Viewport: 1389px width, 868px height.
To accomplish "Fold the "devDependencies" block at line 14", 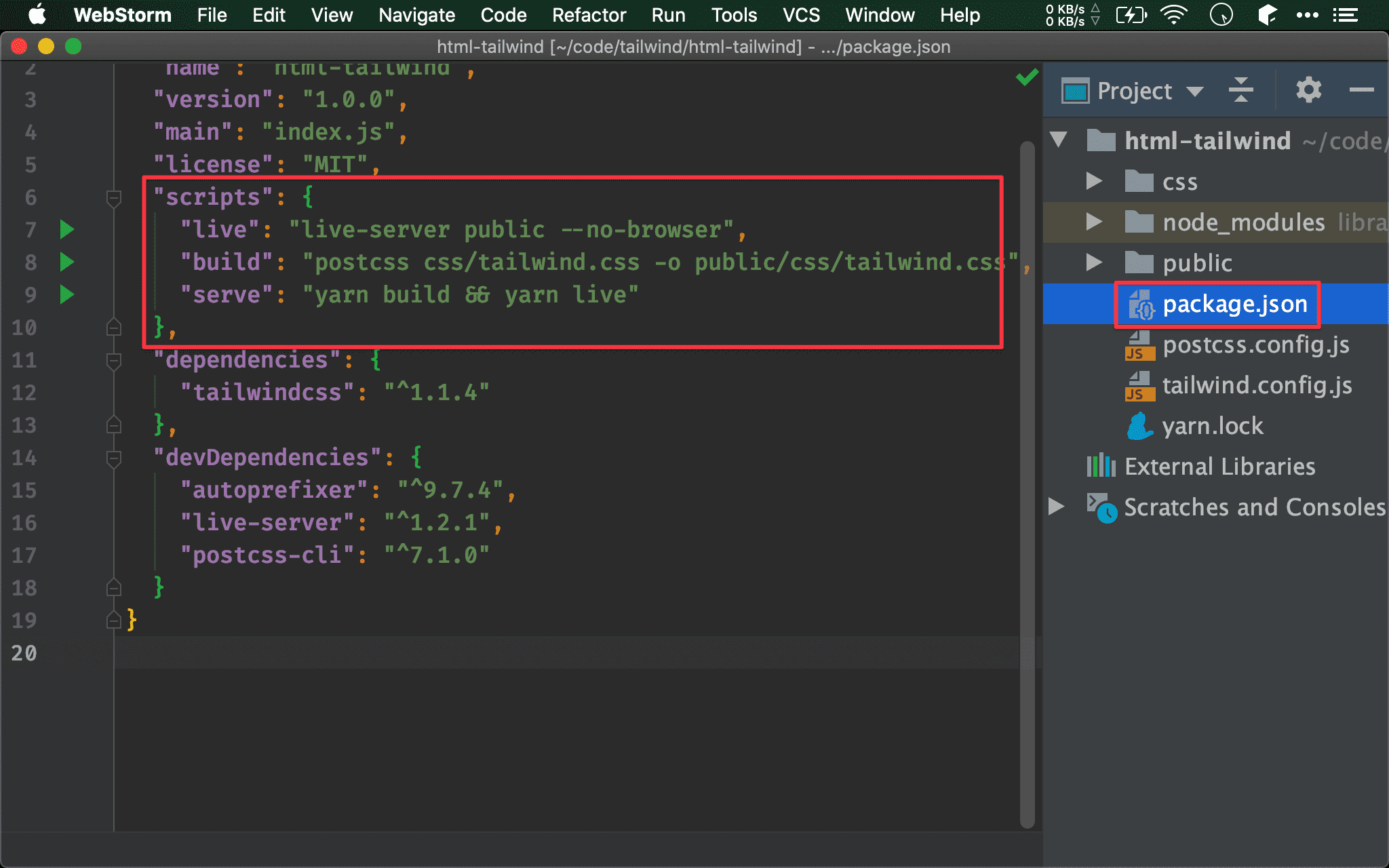I will click(x=114, y=458).
